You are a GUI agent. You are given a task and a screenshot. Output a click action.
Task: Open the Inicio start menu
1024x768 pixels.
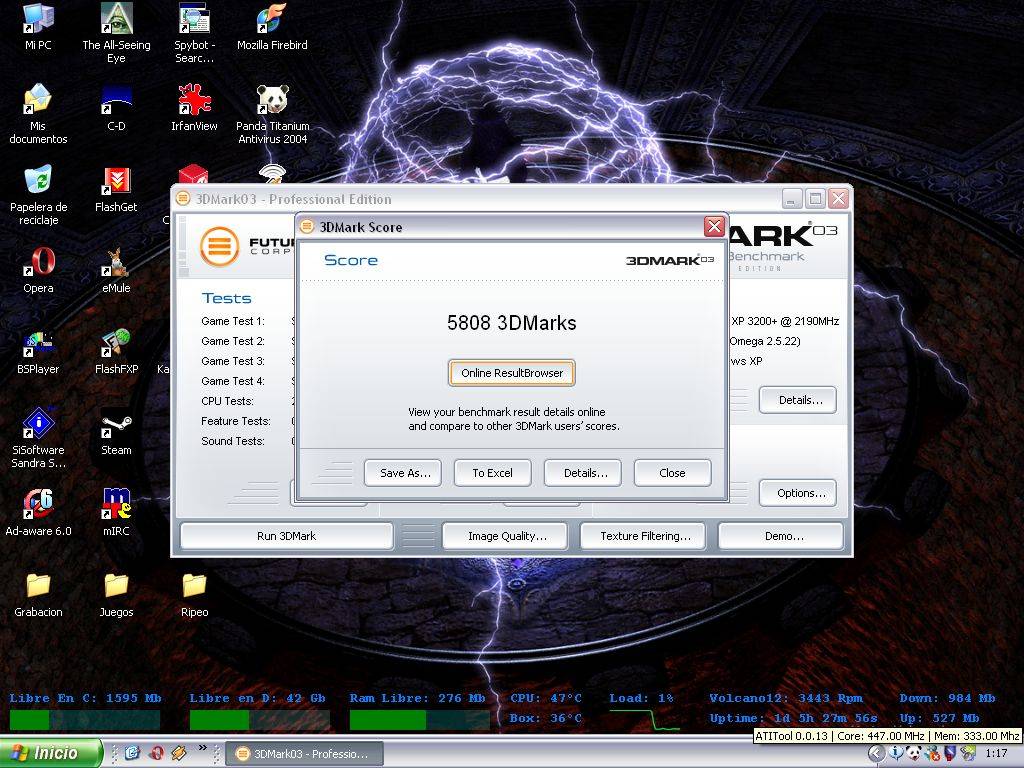51,753
